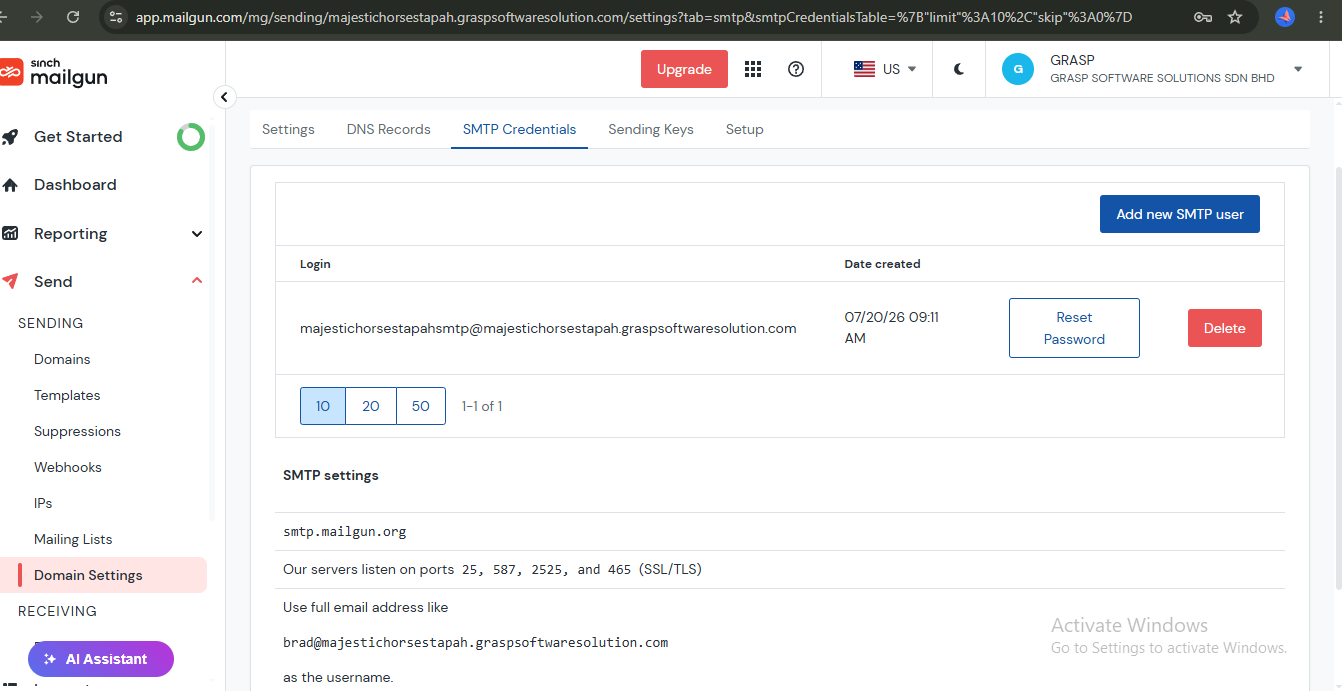Image resolution: width=1342 pixels, height=691 pixels.
Task: Click the Reporting chart icon
Action: tap(10, 233)
